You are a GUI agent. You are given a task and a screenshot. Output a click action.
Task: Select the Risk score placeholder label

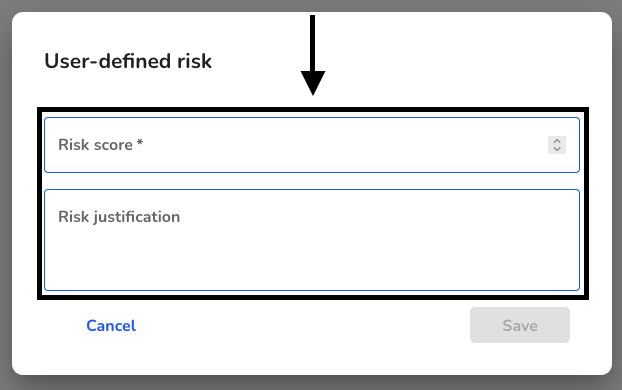coord(100,145)
